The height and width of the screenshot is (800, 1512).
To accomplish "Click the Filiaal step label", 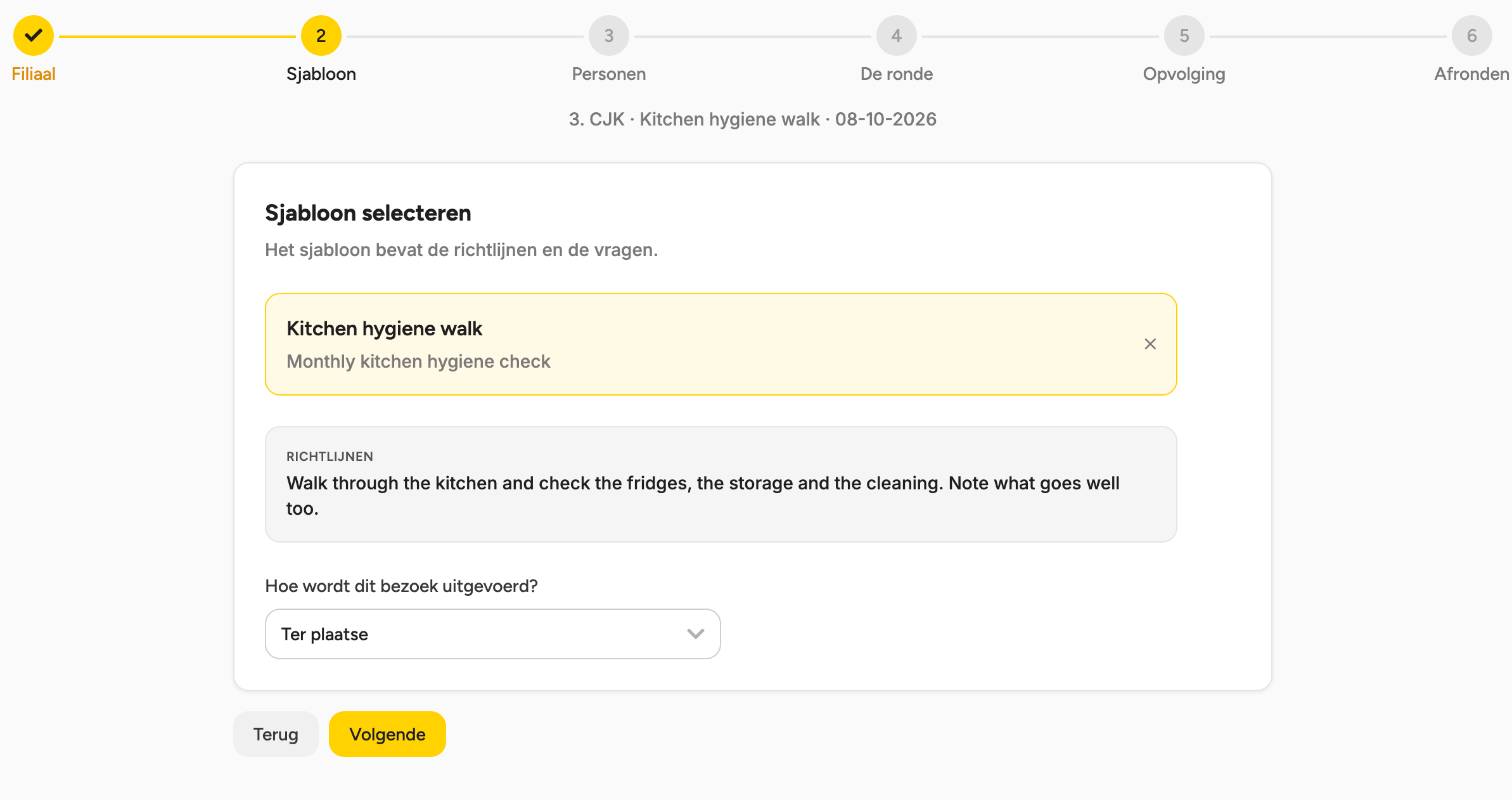I will click(33, 74).
